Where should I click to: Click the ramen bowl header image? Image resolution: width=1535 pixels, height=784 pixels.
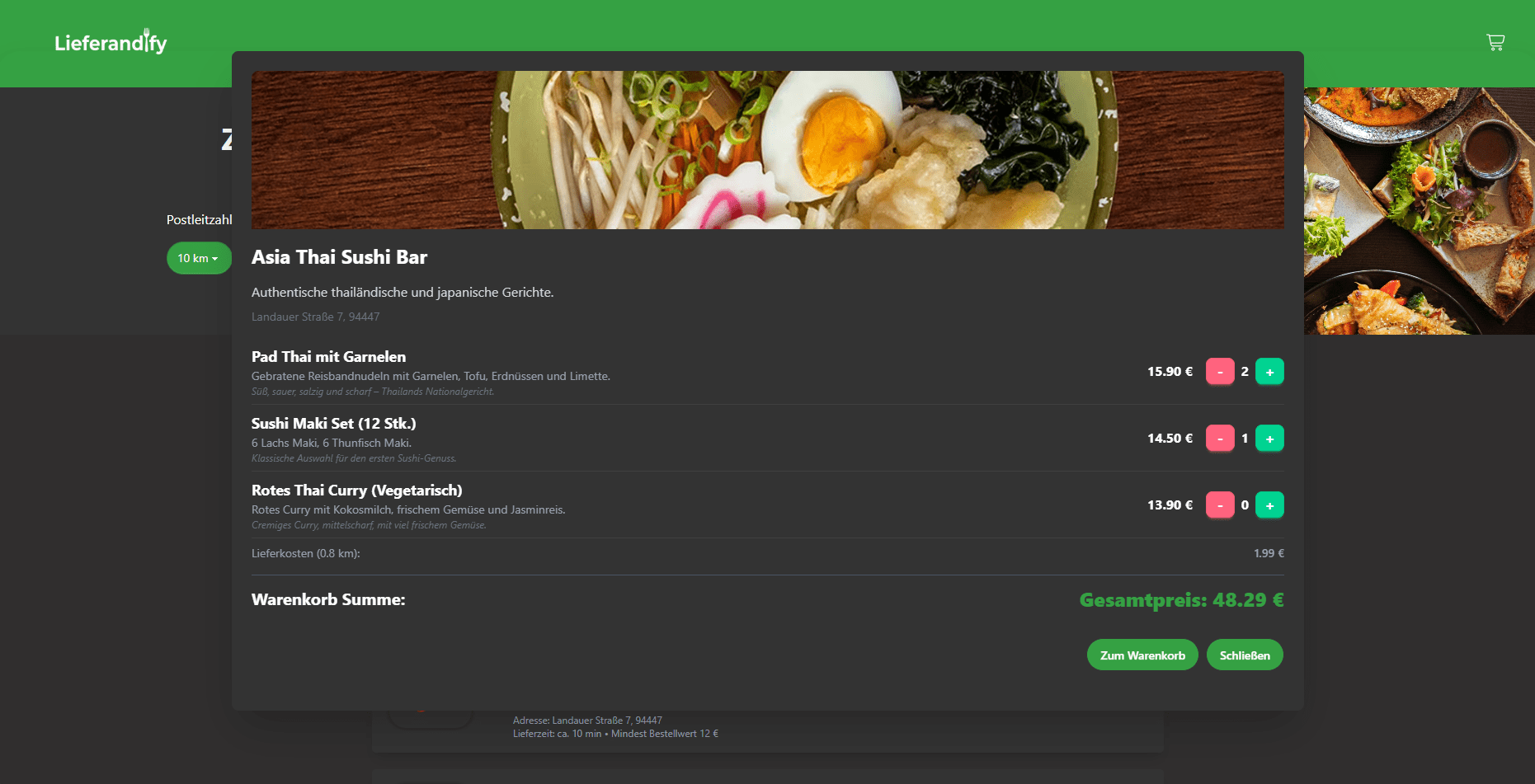coord(767,150)
